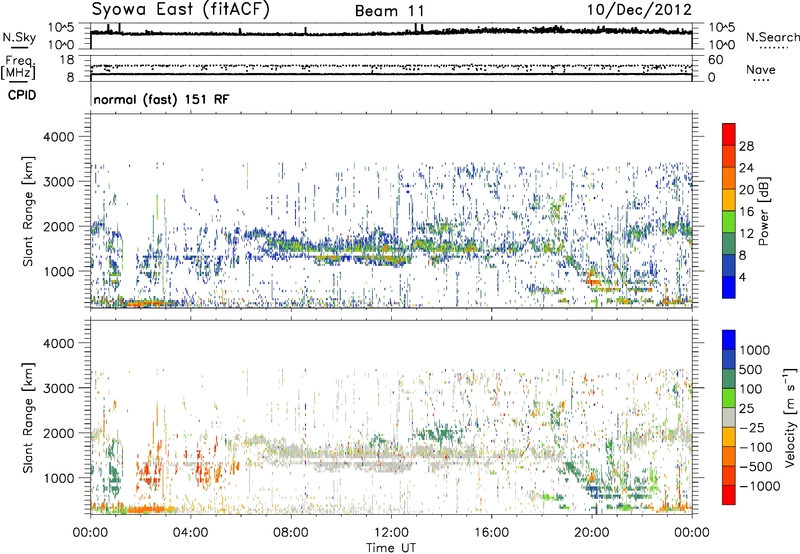Click the "Syowa East (fitACF)" plot title
Image resolution: width=800 pixels, height=554 pixels.
[180, 10]
